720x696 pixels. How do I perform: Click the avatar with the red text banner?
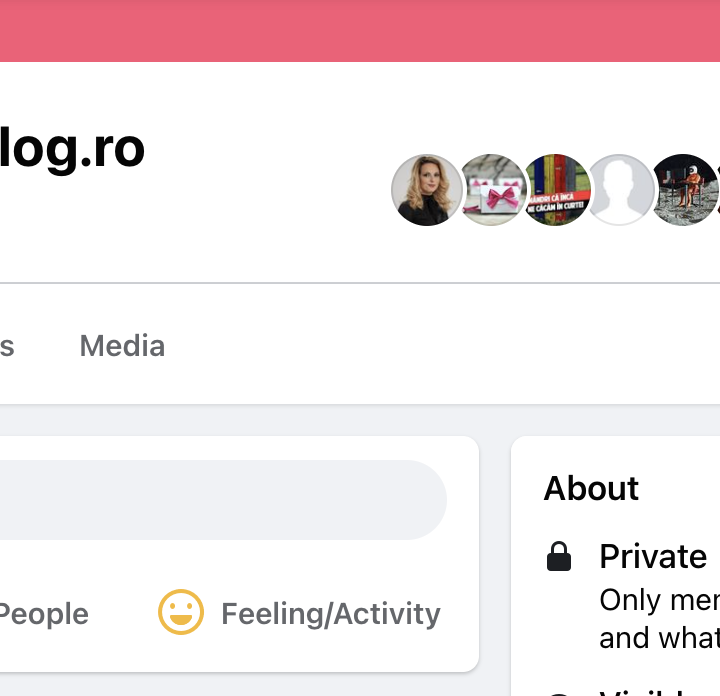point(556,190)
